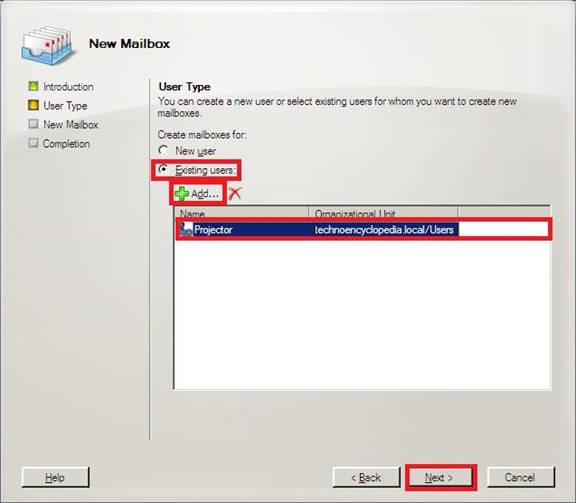Click the technoencyclopedia.local/Users cell
The image size is (576, 503).
point(384,230)
